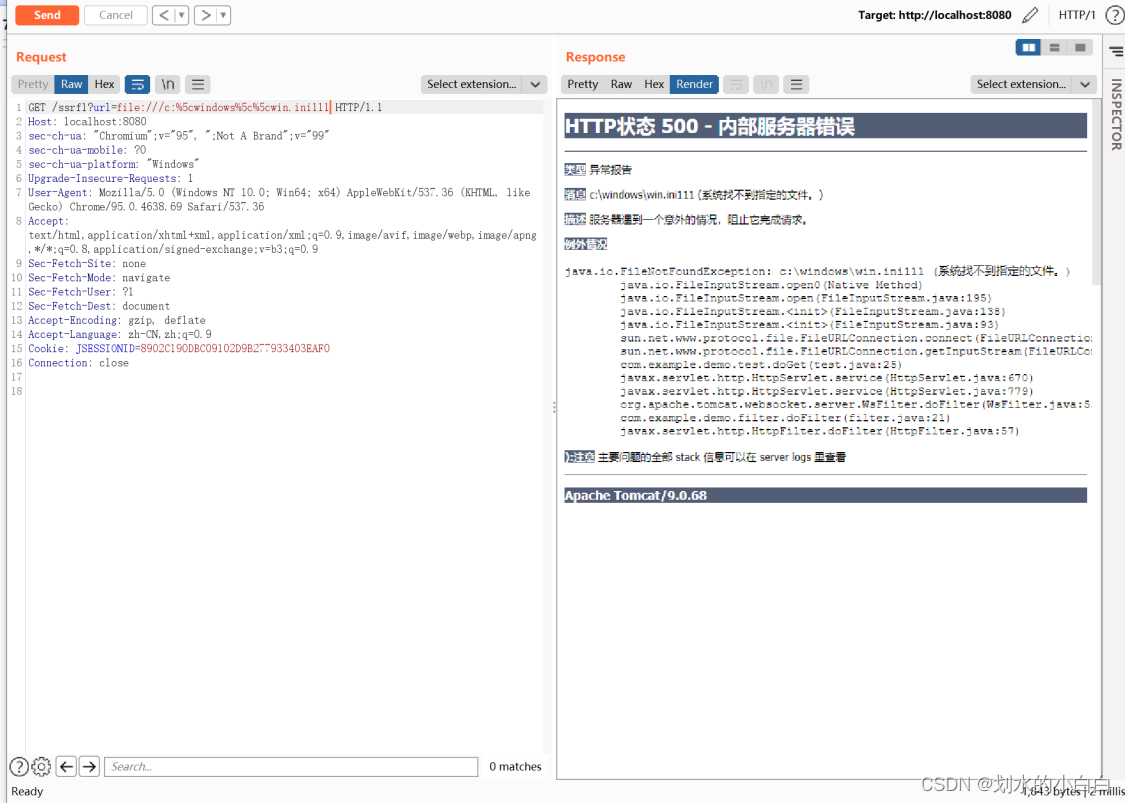Click the HTTP/1 protocol selector
Viewport: 1125px width, 803px height.
tap(1077, 15)
